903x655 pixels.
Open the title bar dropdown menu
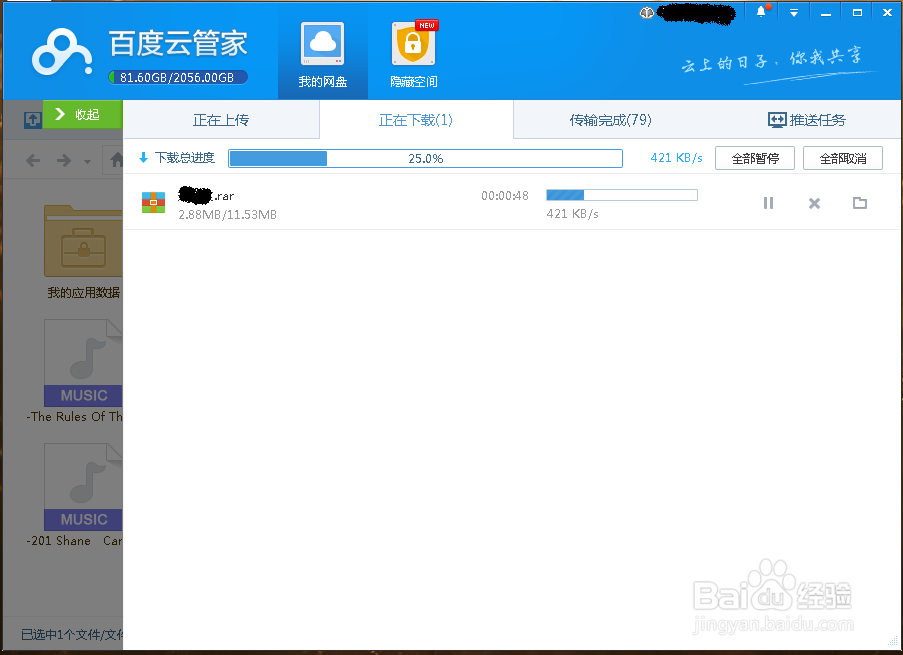(794, 12)
